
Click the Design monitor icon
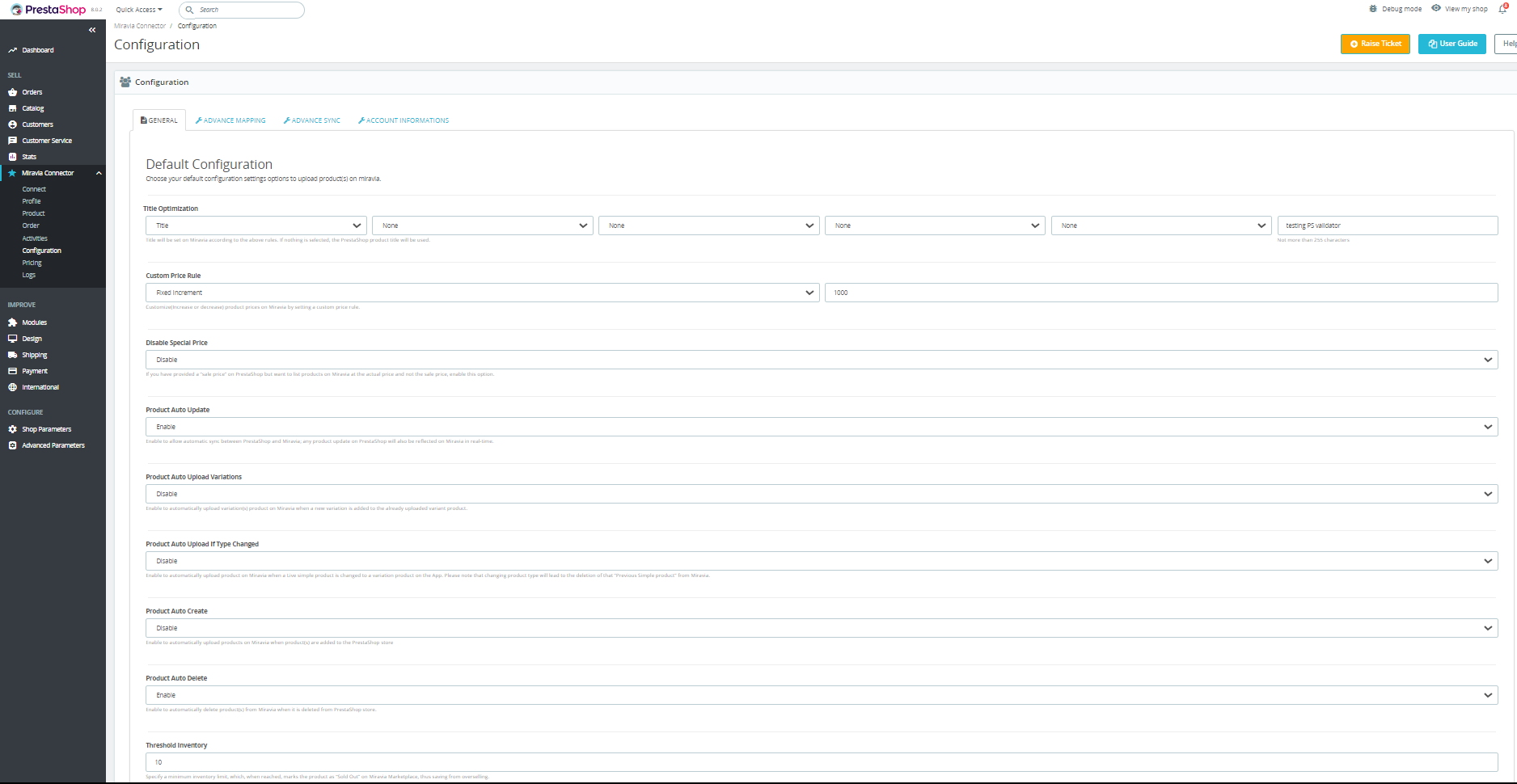pyautogui.click(x=12, y=339)
